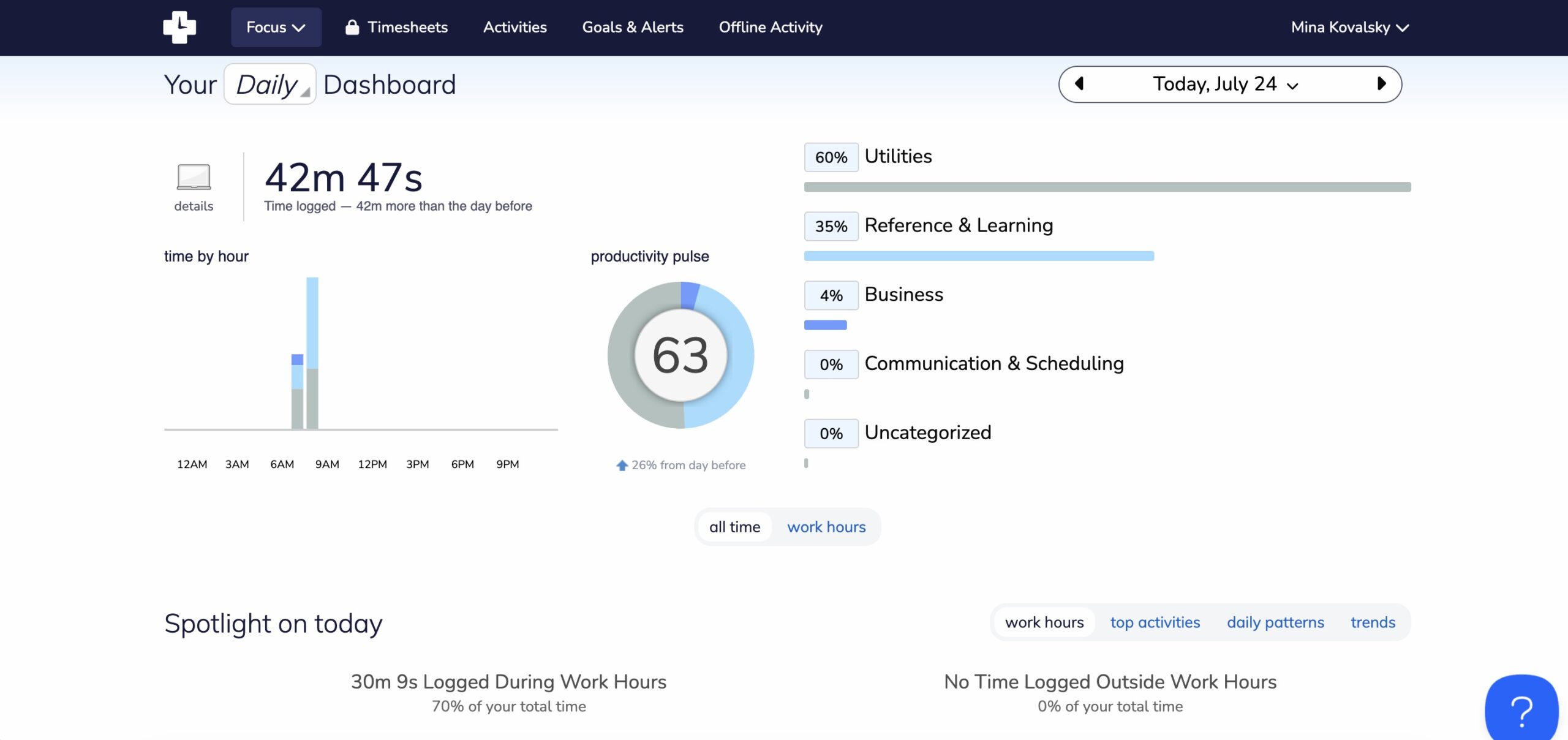1568x740 pixels.
Task: Click the tall 8AM bar in chart
Action: point(312,353)
